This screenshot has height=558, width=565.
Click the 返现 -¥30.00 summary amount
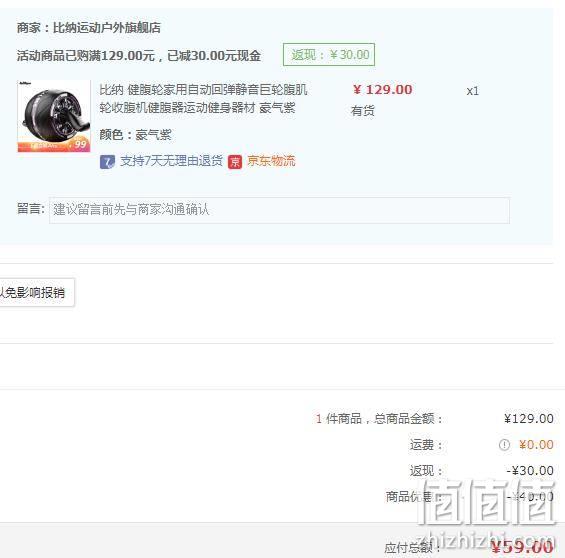(530, 470)
